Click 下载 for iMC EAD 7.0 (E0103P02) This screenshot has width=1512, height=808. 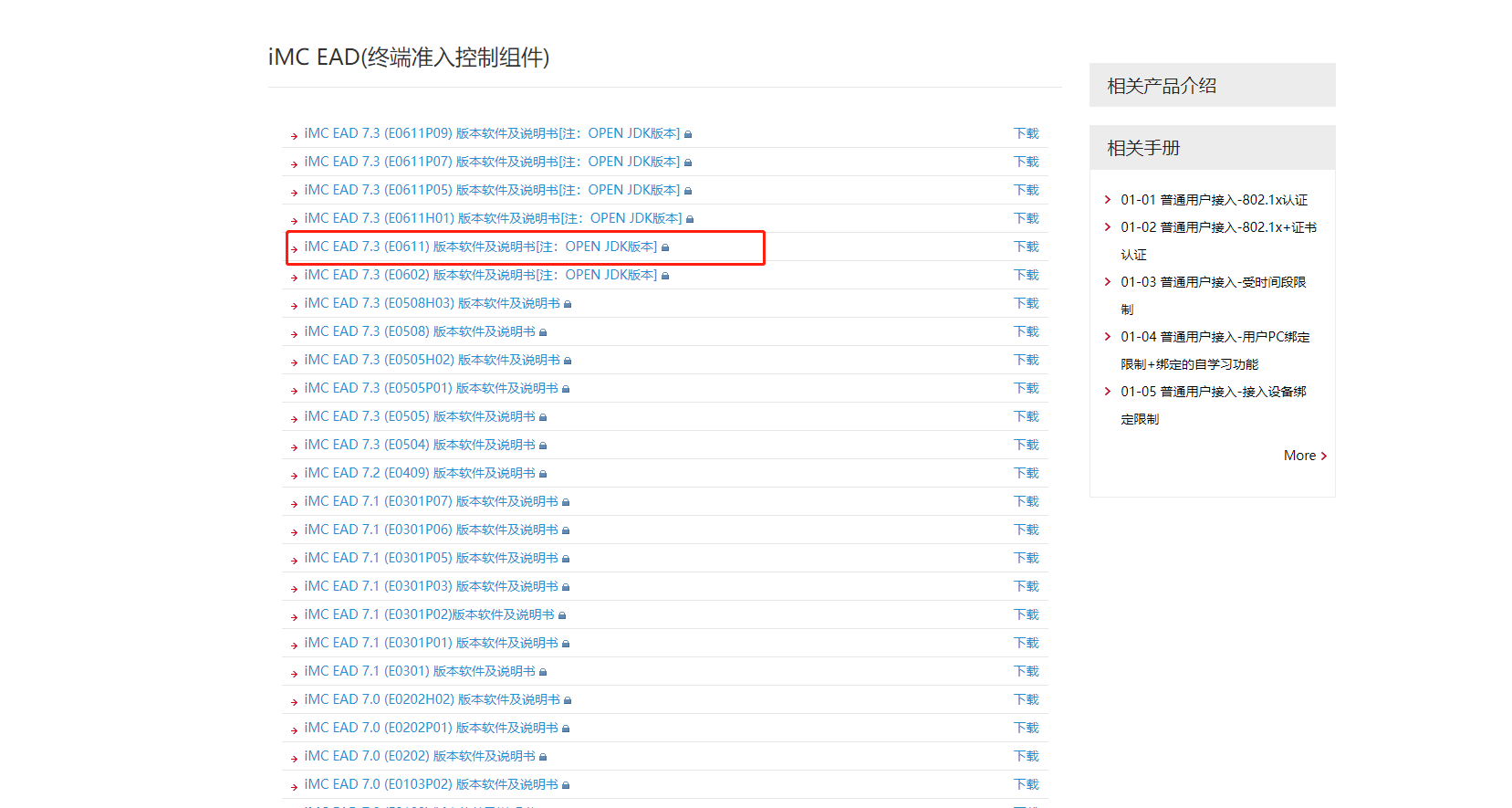click(1027, 784)
